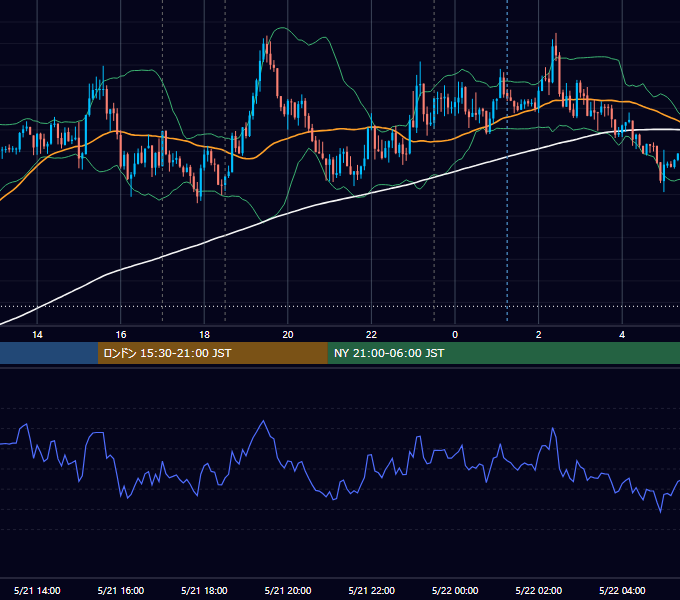Viewport: 680px width, 600px height.
Task: Click the 5/21 14:00 date label
Action: (37, 590)
